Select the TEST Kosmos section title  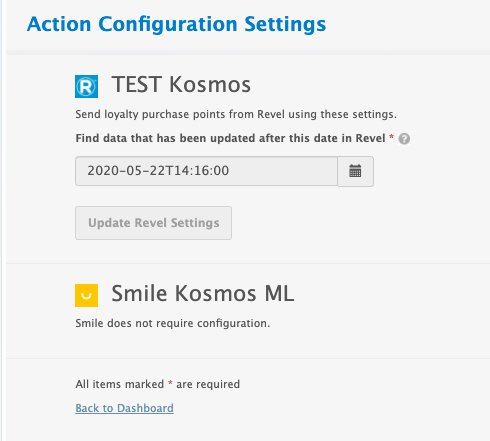(181, 84)
